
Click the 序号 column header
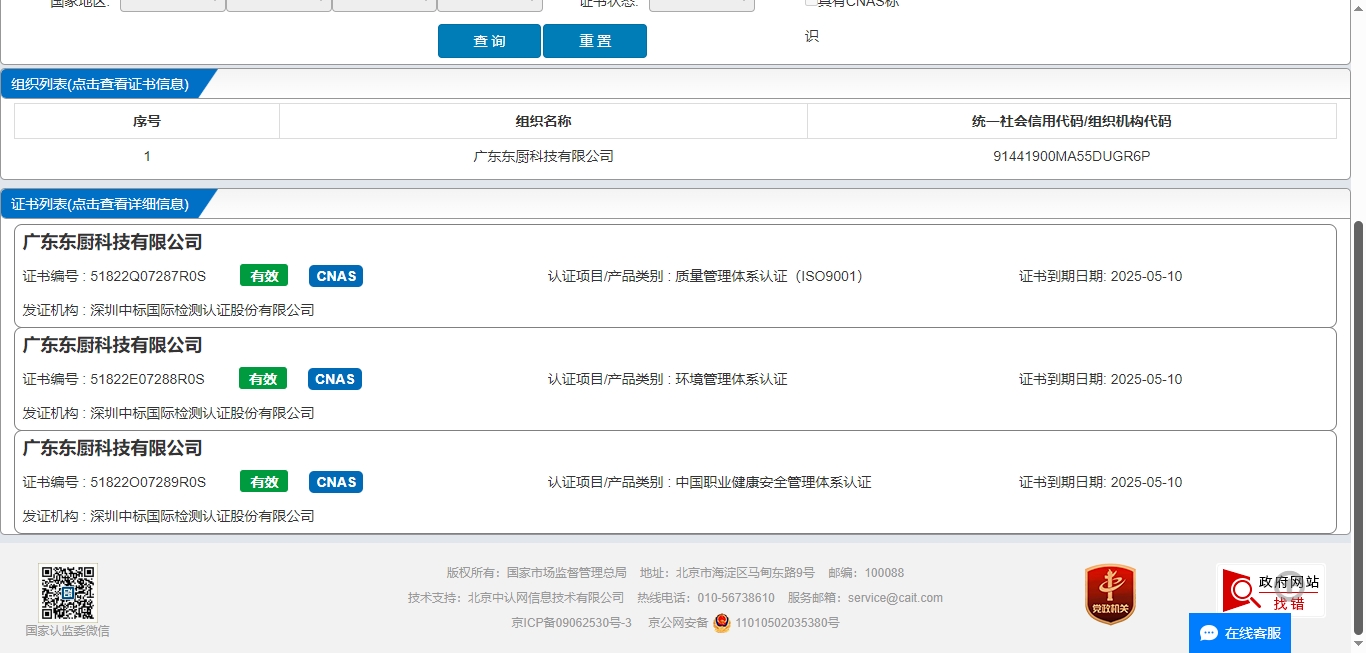click(147, 121)
